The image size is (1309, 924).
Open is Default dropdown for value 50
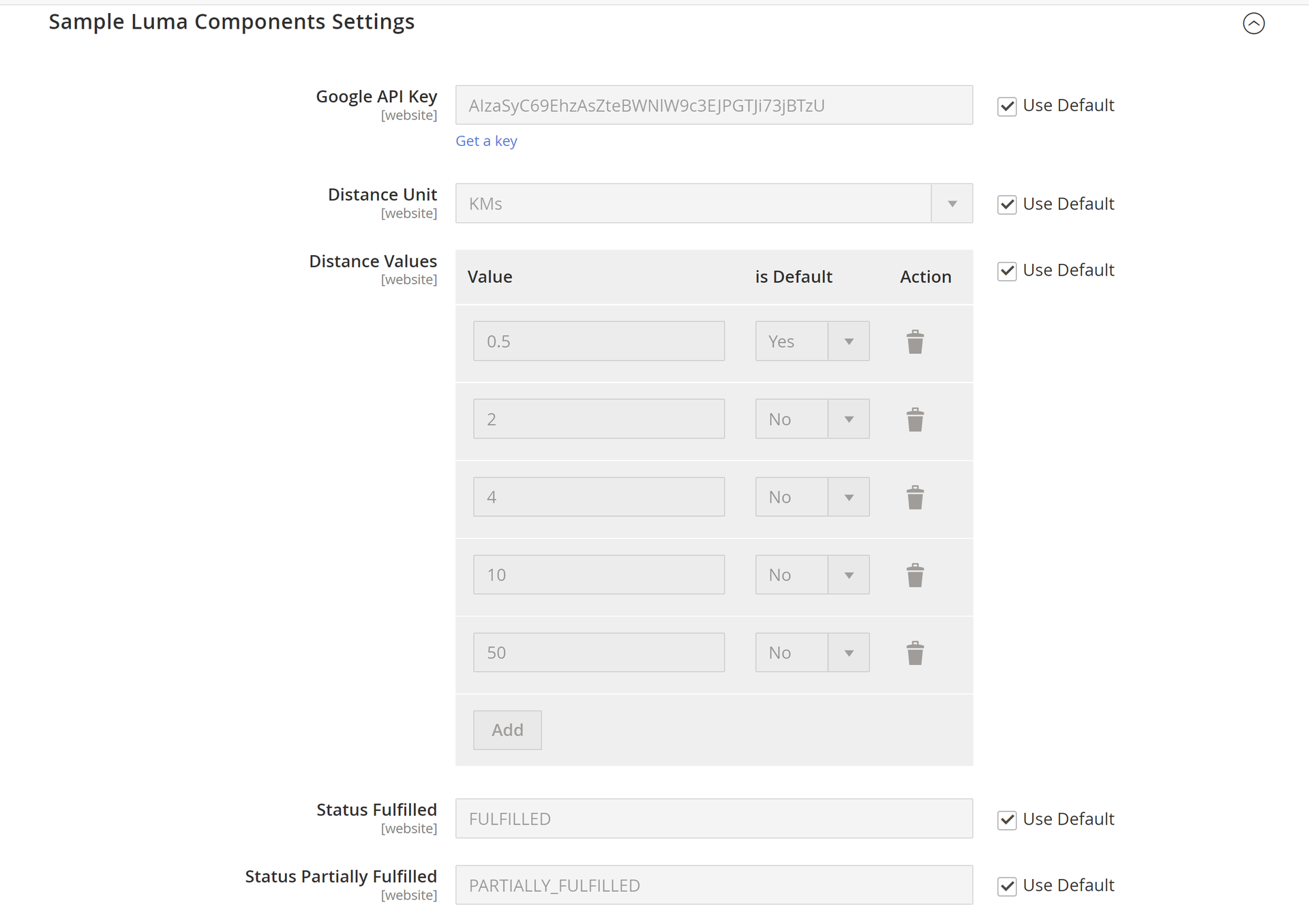tap(811, 652)
